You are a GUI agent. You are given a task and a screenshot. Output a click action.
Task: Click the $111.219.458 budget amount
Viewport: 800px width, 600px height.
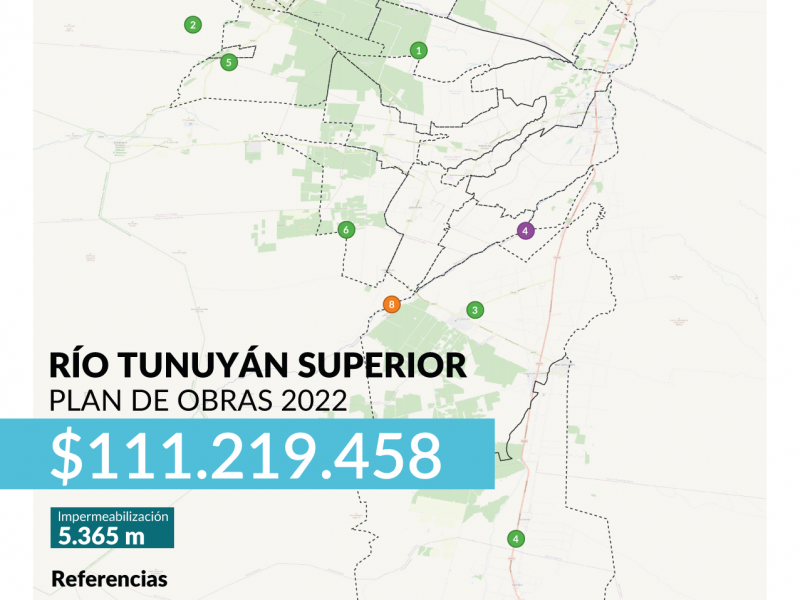(x=246, y=455)
